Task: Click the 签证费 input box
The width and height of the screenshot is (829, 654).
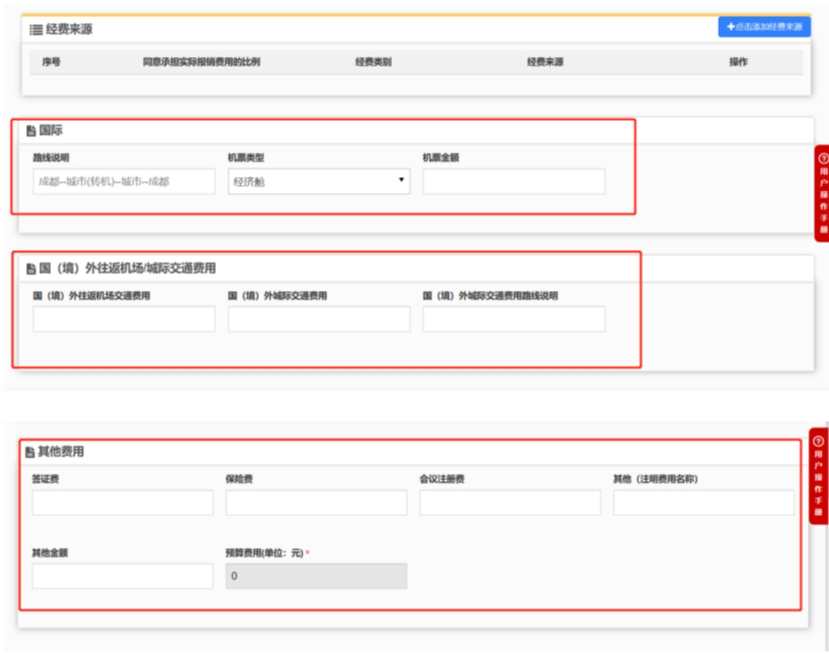Action: pos(123,502)
